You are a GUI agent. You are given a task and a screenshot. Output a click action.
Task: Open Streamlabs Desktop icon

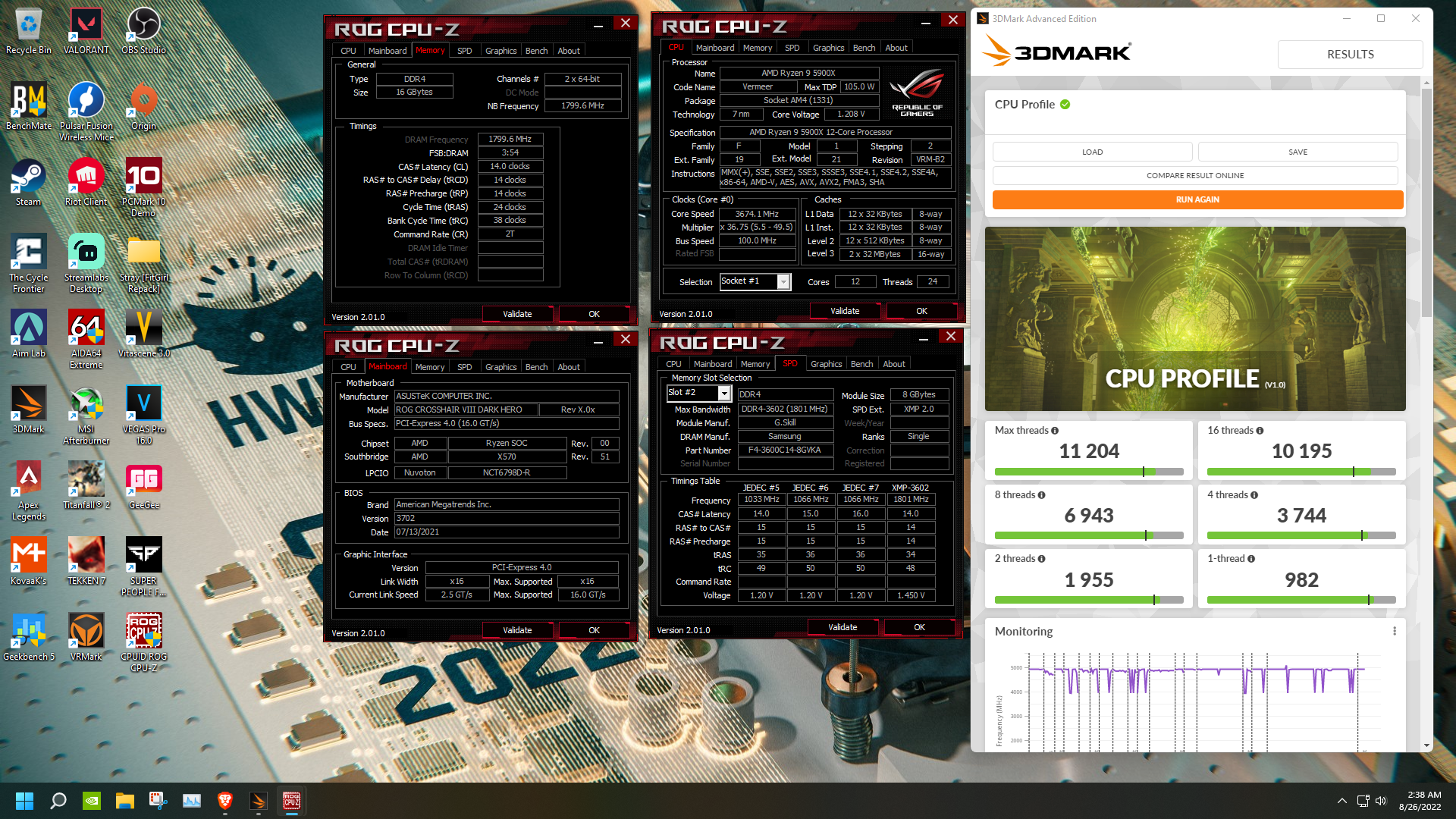(86, 264)
